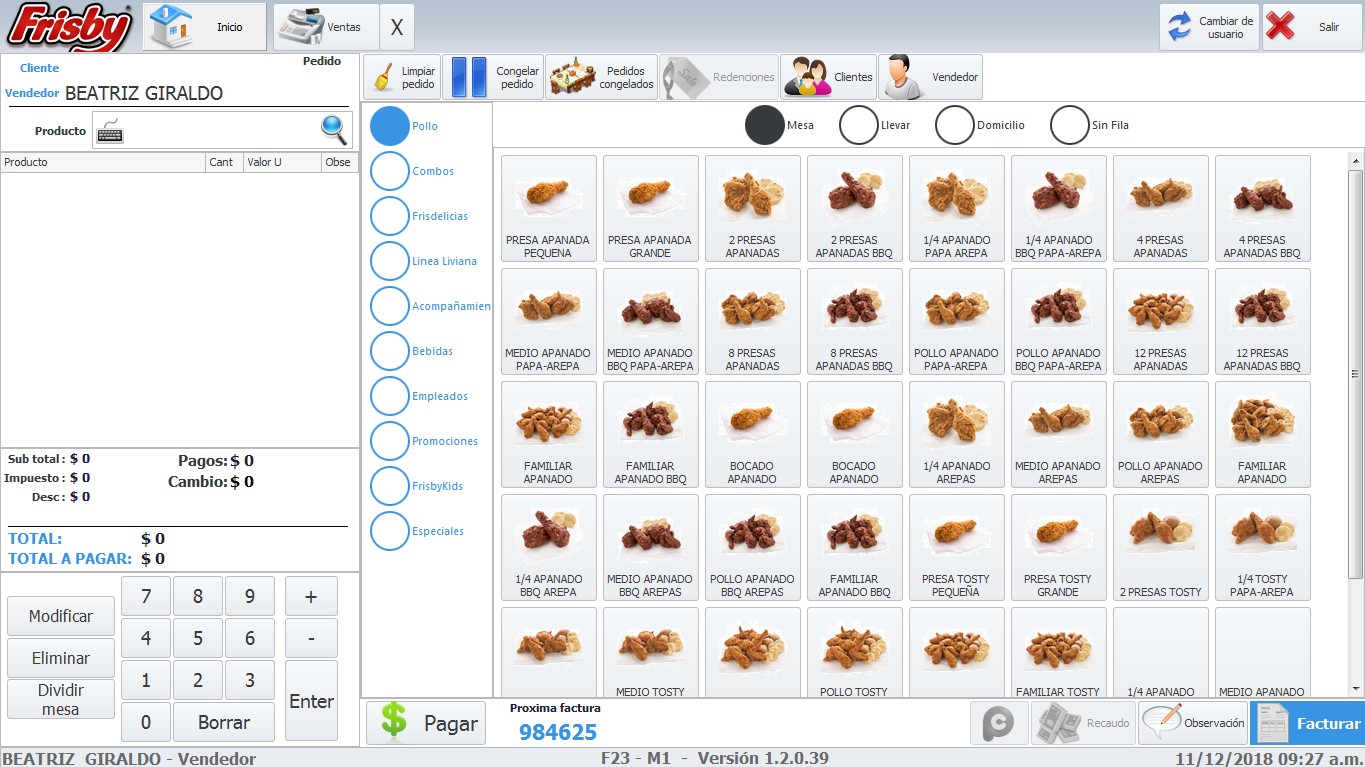
Task: Click the Frisby logo
Action: click(69, 27)
